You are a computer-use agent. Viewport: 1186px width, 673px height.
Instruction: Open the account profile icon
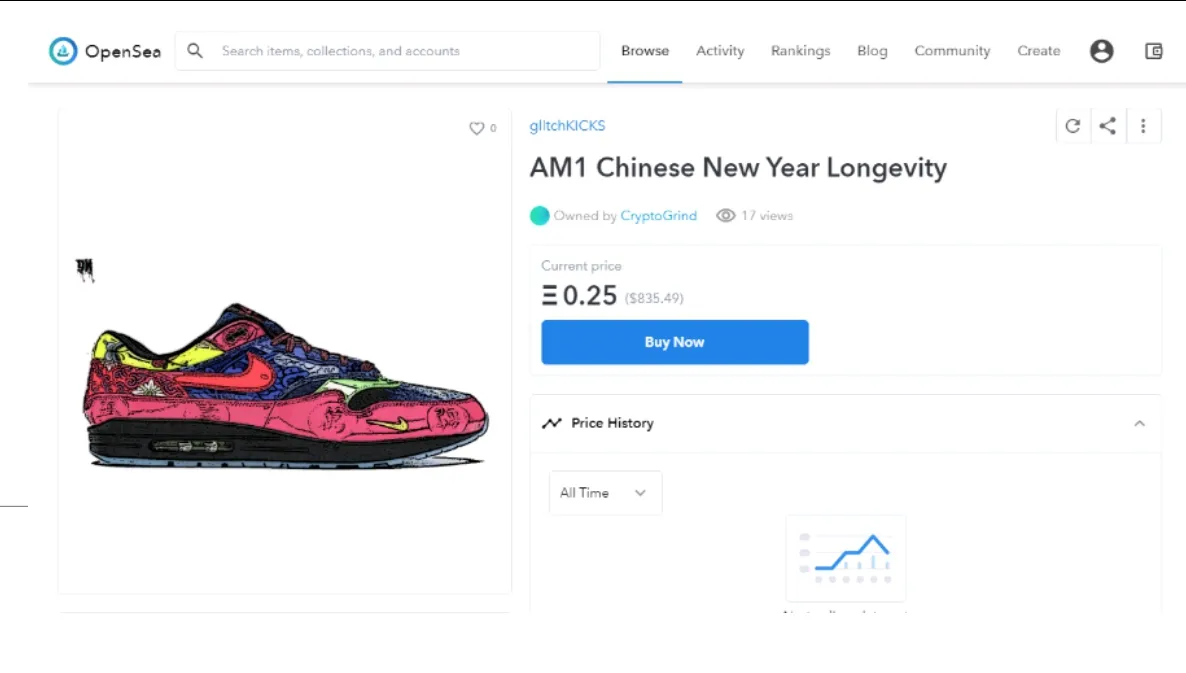pos(1101,51)
